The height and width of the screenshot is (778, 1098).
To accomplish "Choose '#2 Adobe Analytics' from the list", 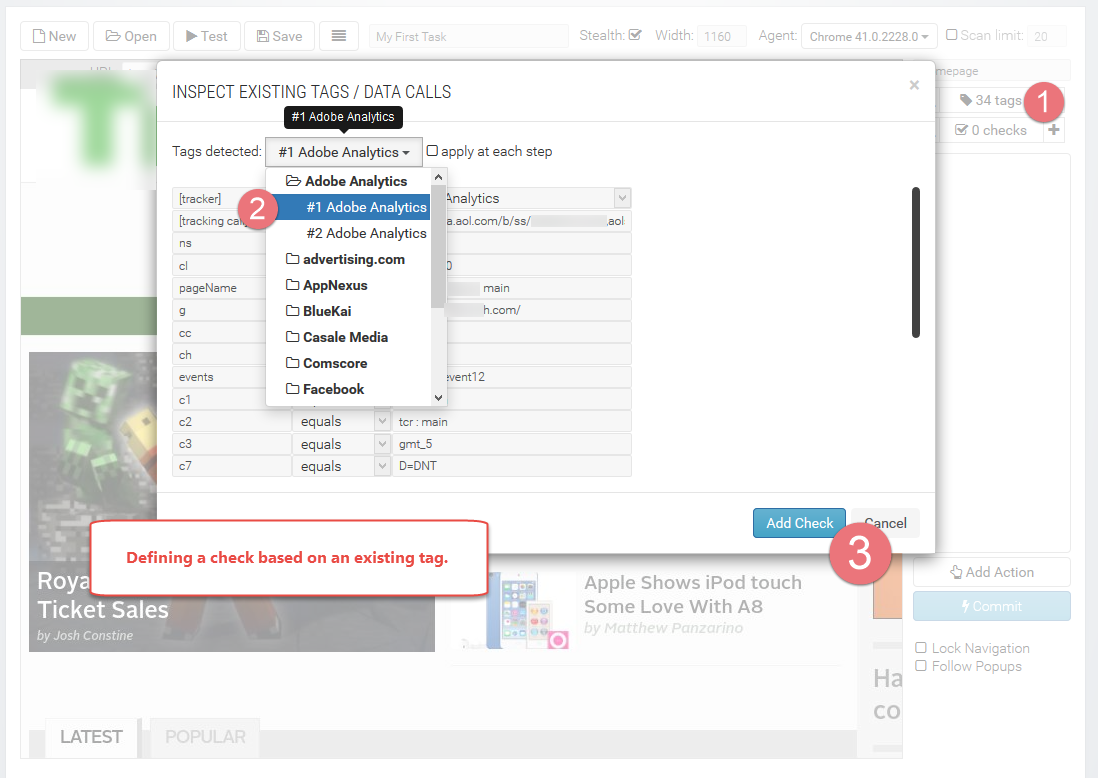I will tap(366, 233).
